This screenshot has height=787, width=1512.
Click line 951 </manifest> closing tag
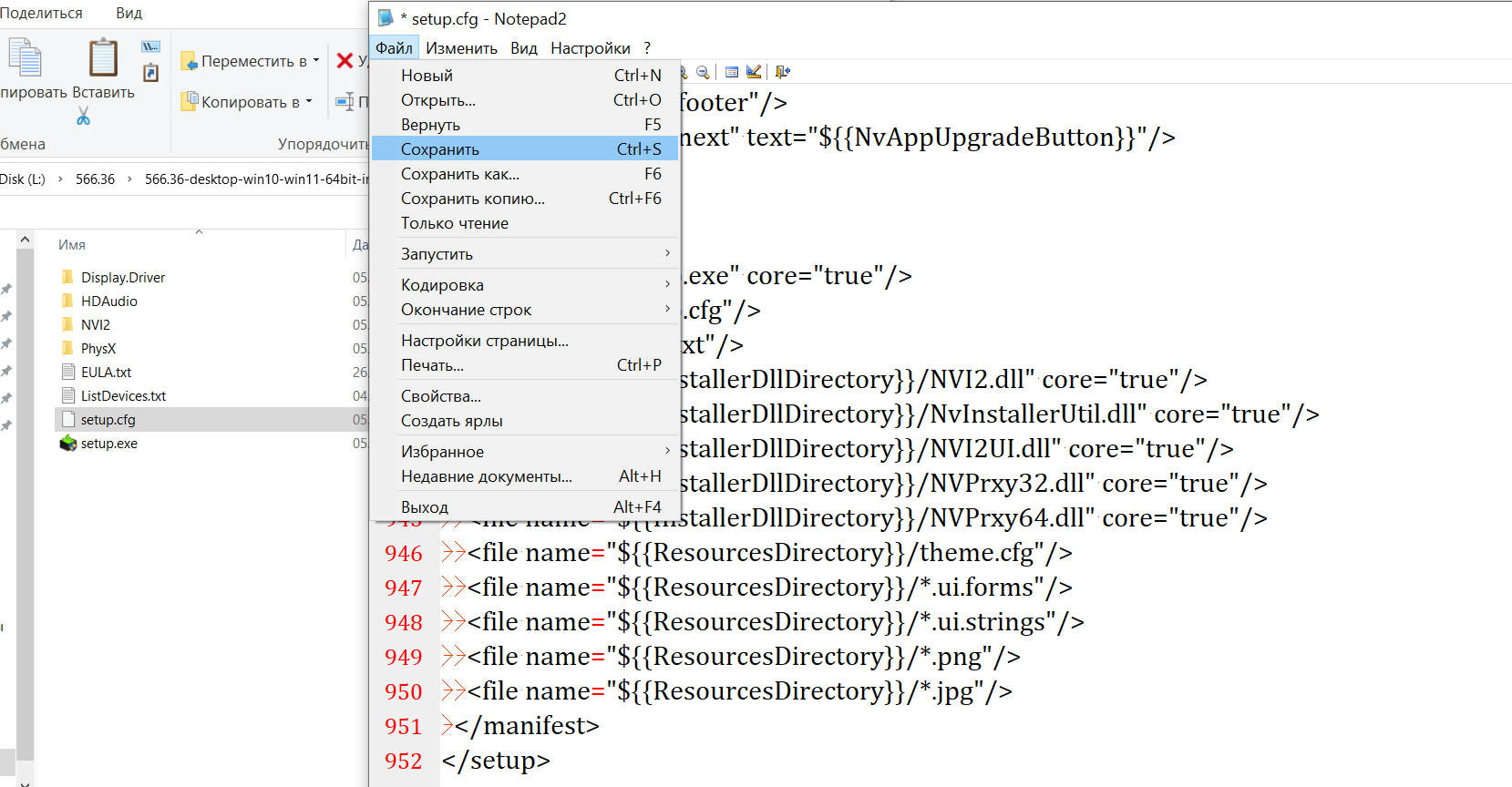click(527, 725)
